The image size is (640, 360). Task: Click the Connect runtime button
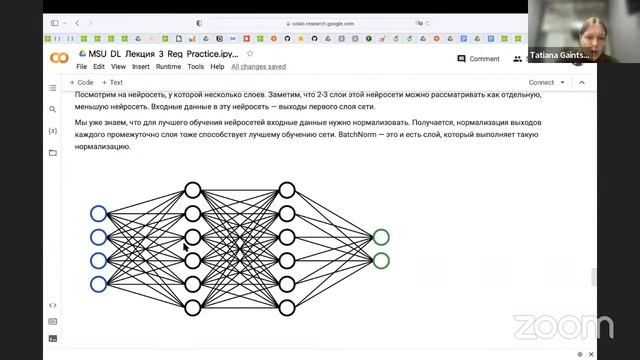coord(541,82)
